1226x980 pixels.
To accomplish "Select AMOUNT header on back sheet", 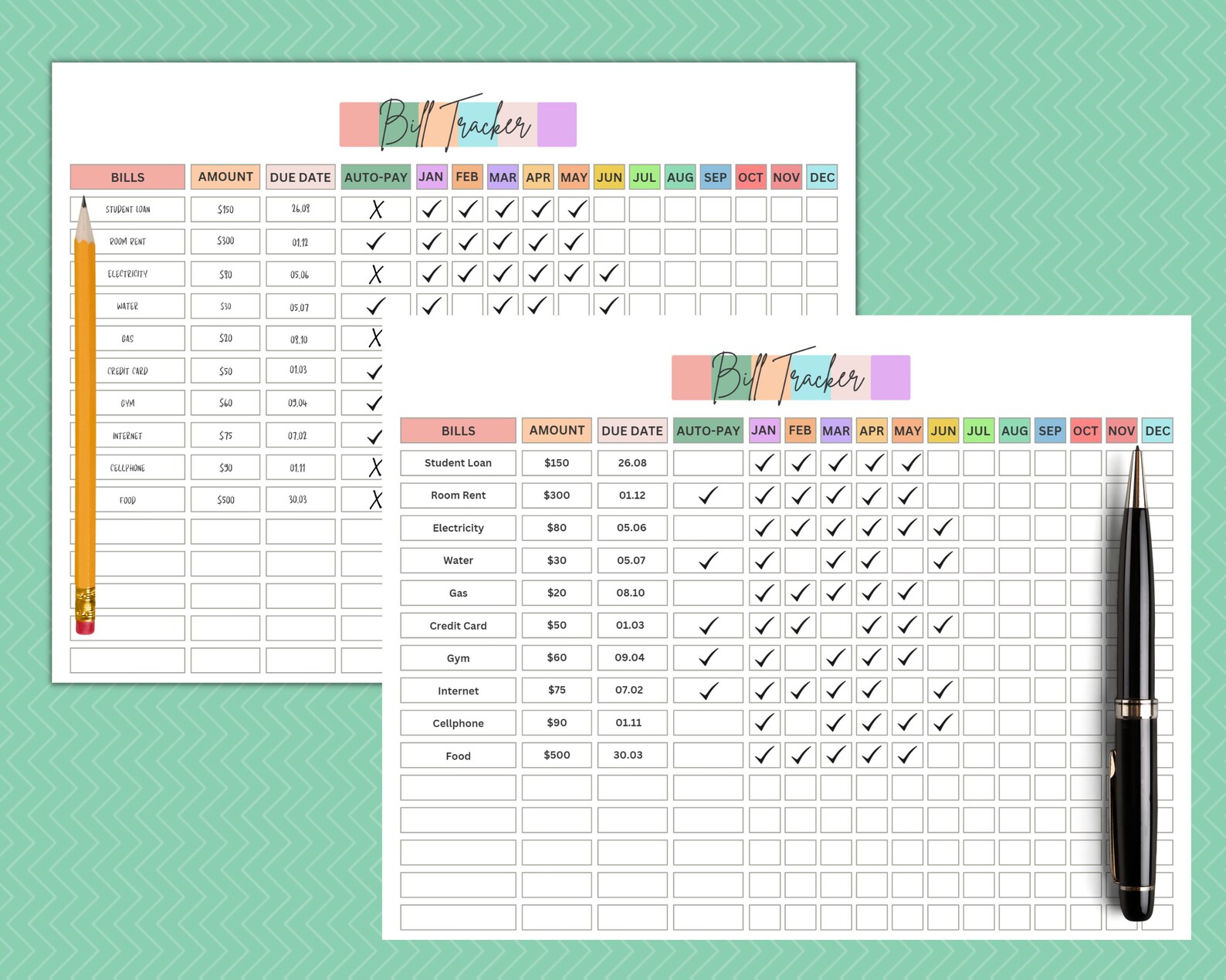I will 225,177.
